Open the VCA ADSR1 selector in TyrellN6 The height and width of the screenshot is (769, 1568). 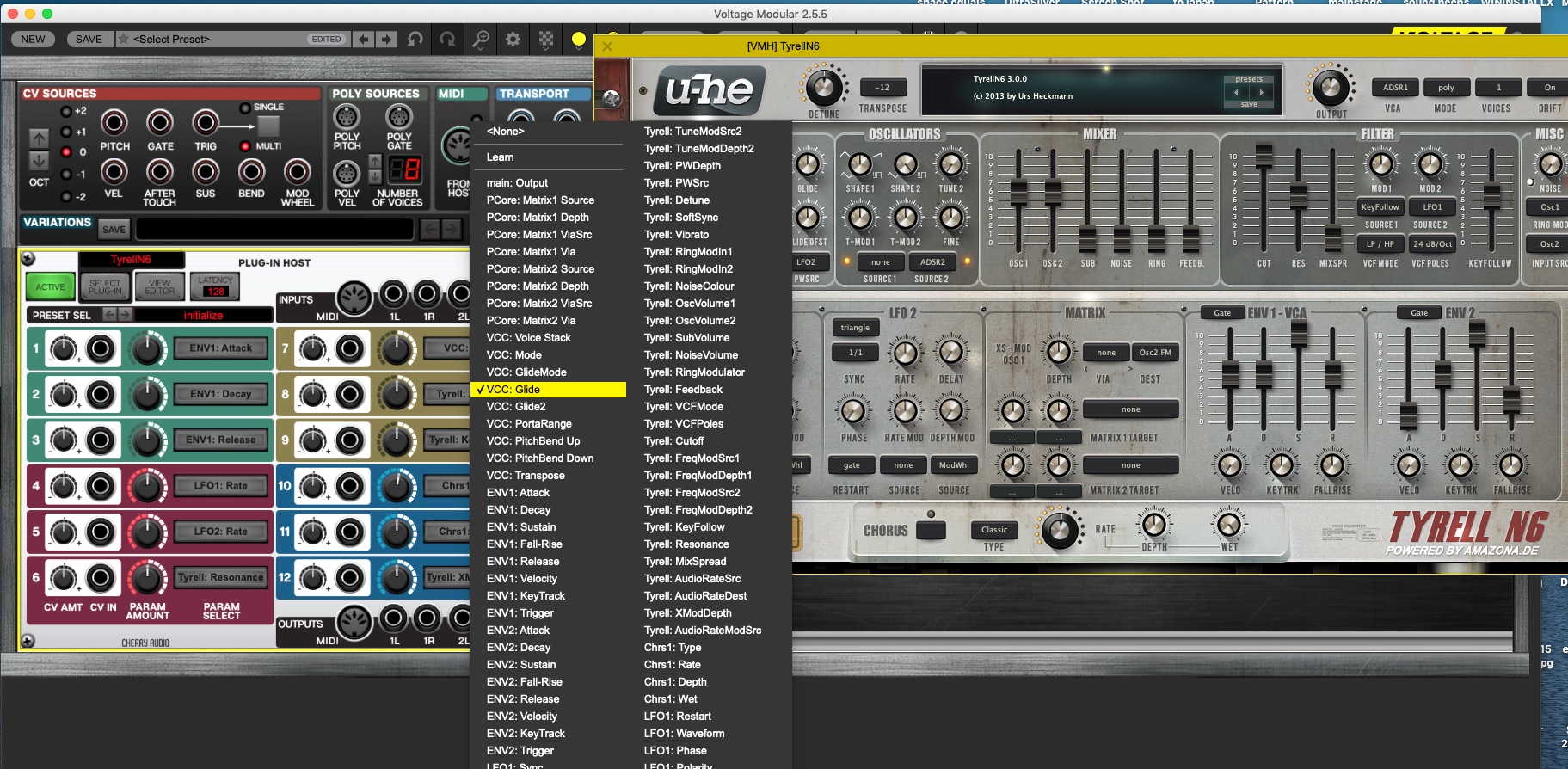click(1395, 87)
